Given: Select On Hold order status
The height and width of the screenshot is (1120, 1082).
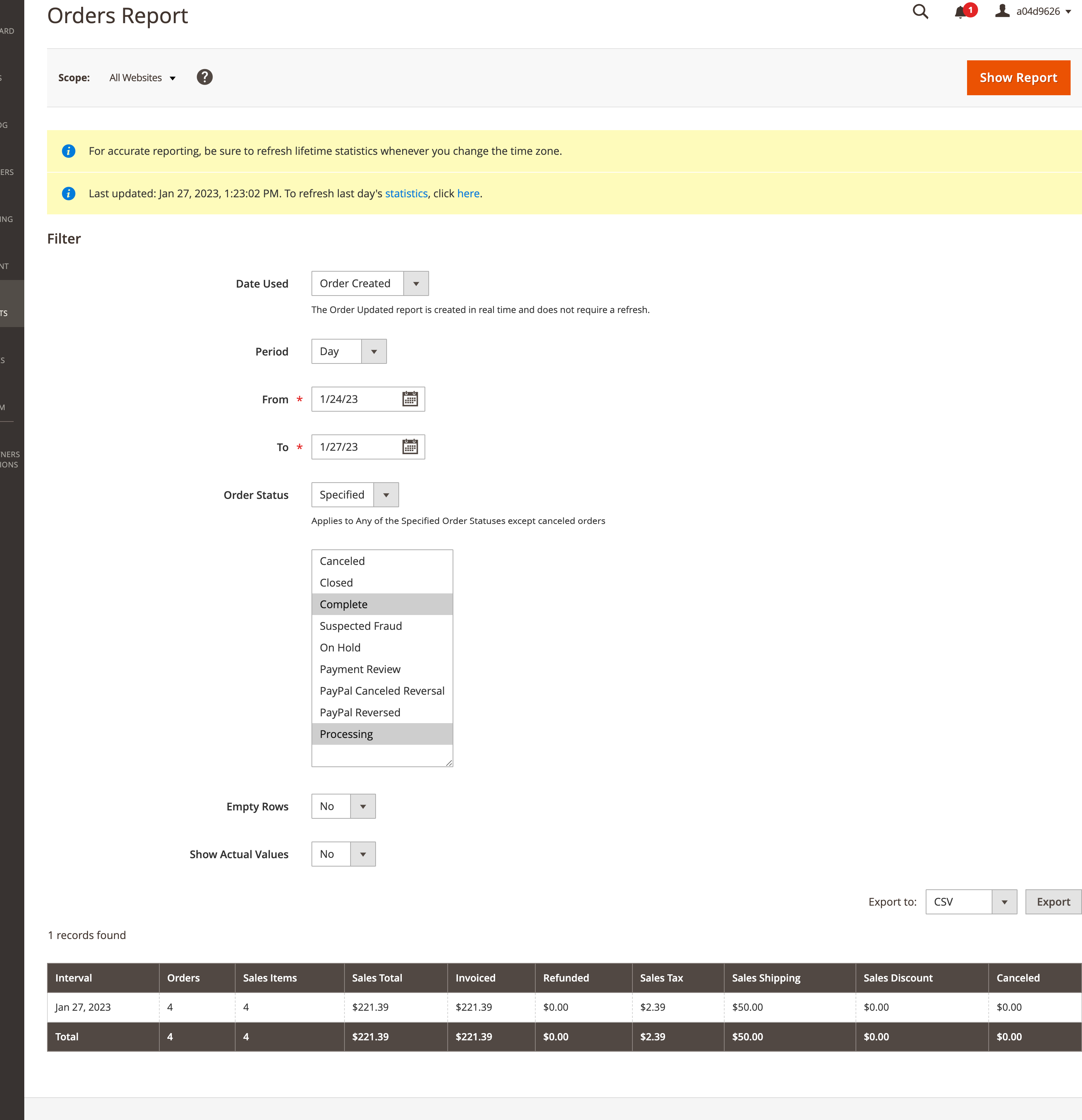Looking at the screenshot, I should (340, 647).
